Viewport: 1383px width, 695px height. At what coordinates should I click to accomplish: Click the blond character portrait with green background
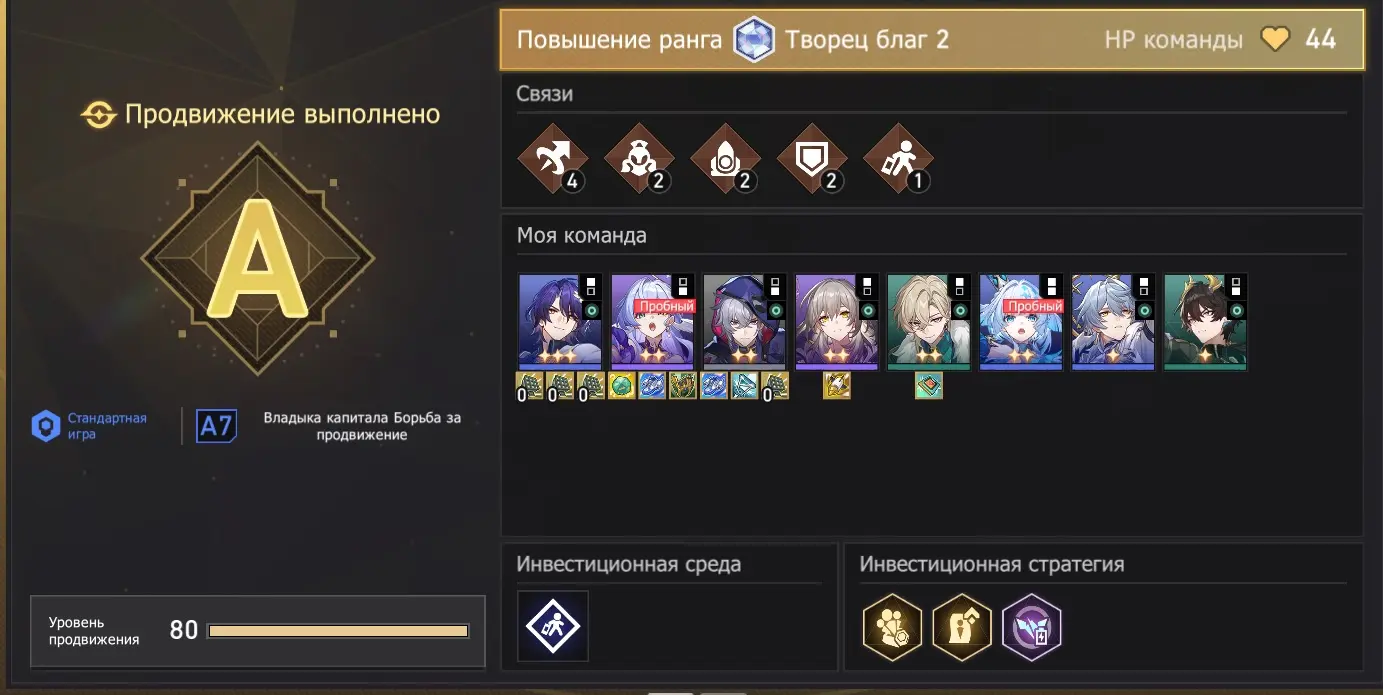tap(929, 322)
